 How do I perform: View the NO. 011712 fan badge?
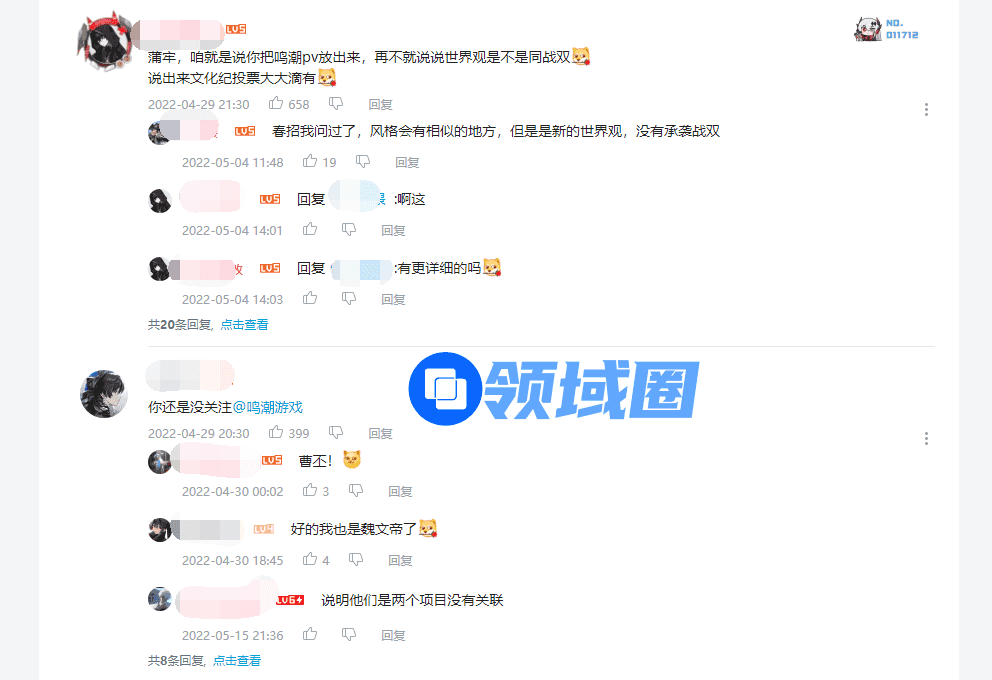[x=886, y=29]
